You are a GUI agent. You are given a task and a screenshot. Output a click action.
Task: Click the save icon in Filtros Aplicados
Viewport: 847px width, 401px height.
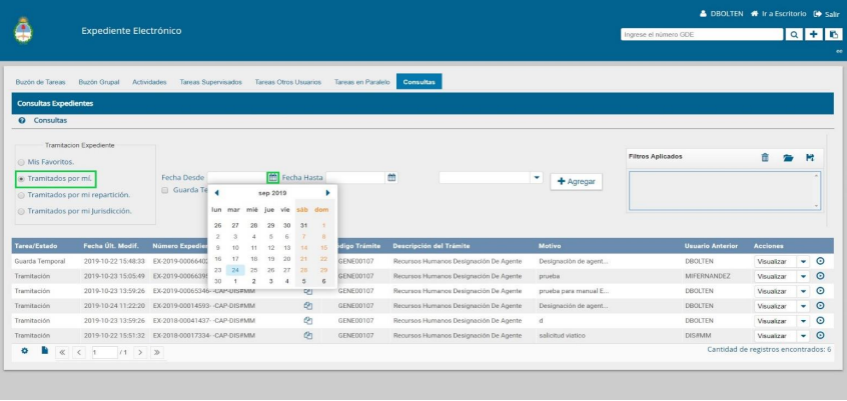tap(810, 157)
